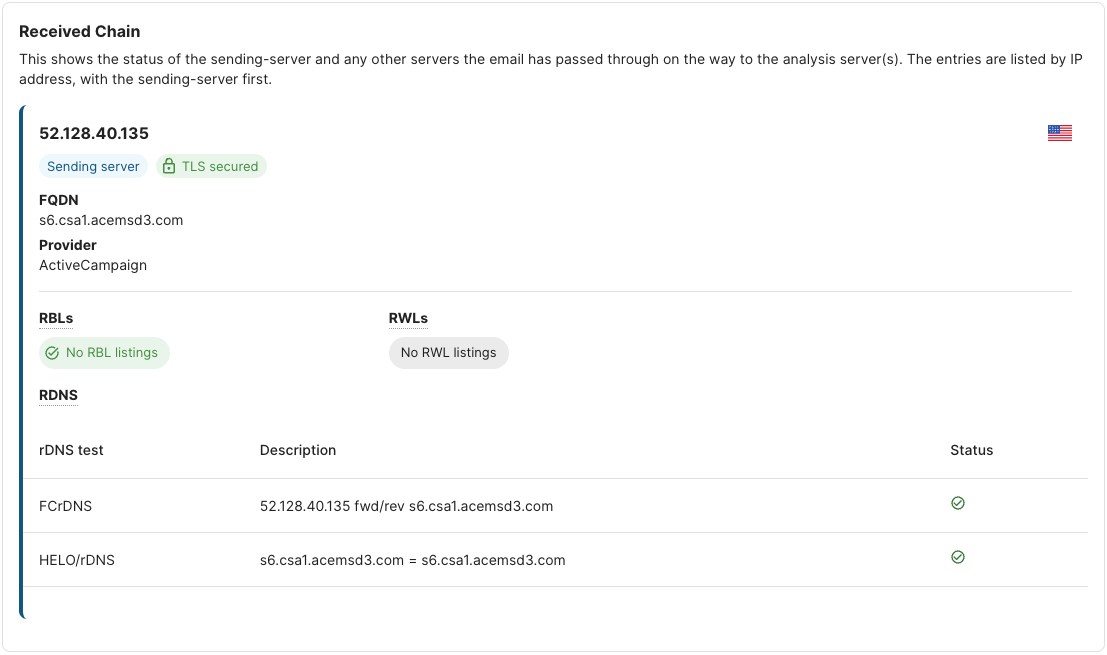Click the green checkmark inside No RBL listings
The image size is (1107, 655).
click(50, 352)
